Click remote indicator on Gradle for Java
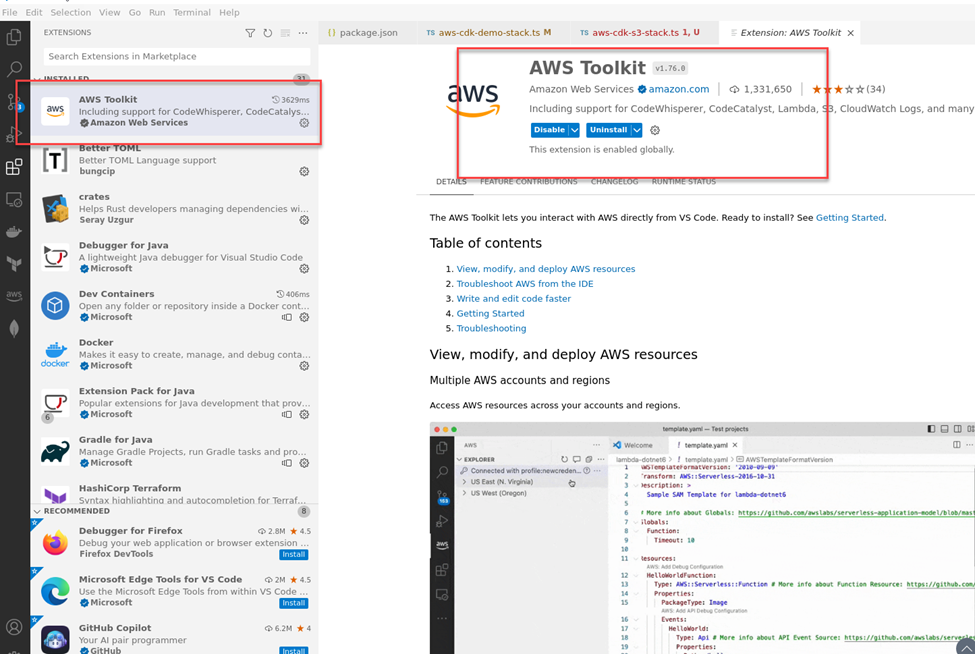 point(287,463)
